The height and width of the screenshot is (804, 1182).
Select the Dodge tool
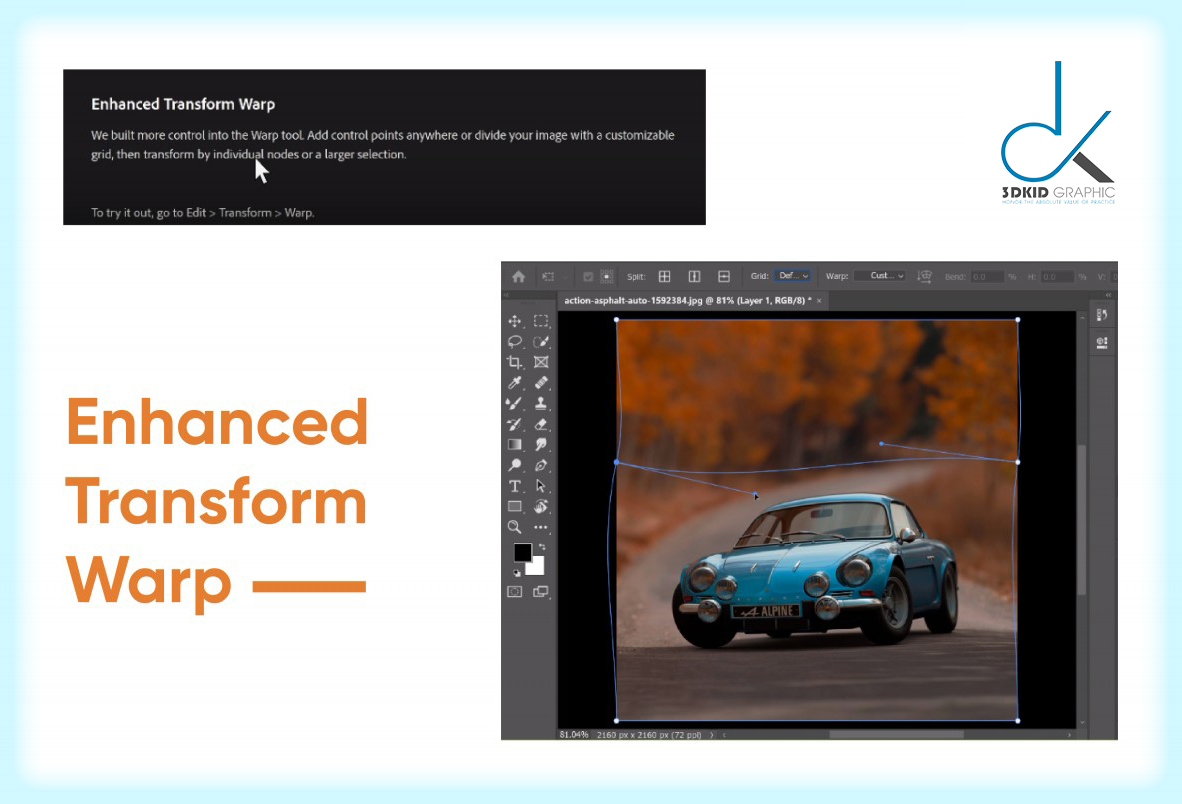515,465
